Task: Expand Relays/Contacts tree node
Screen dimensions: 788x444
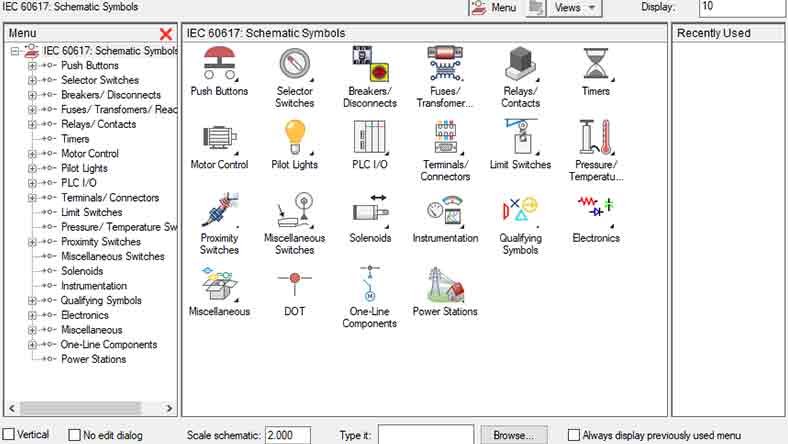Action: [x=32, y=124]
